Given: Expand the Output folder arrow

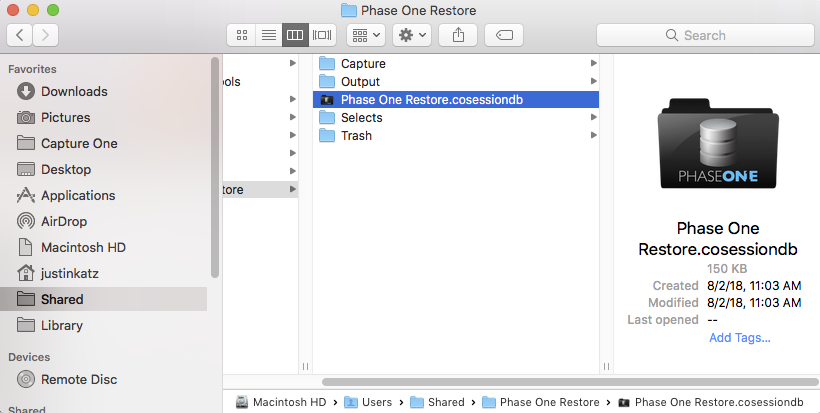Looking at the screenshot, I should point(594,82).
